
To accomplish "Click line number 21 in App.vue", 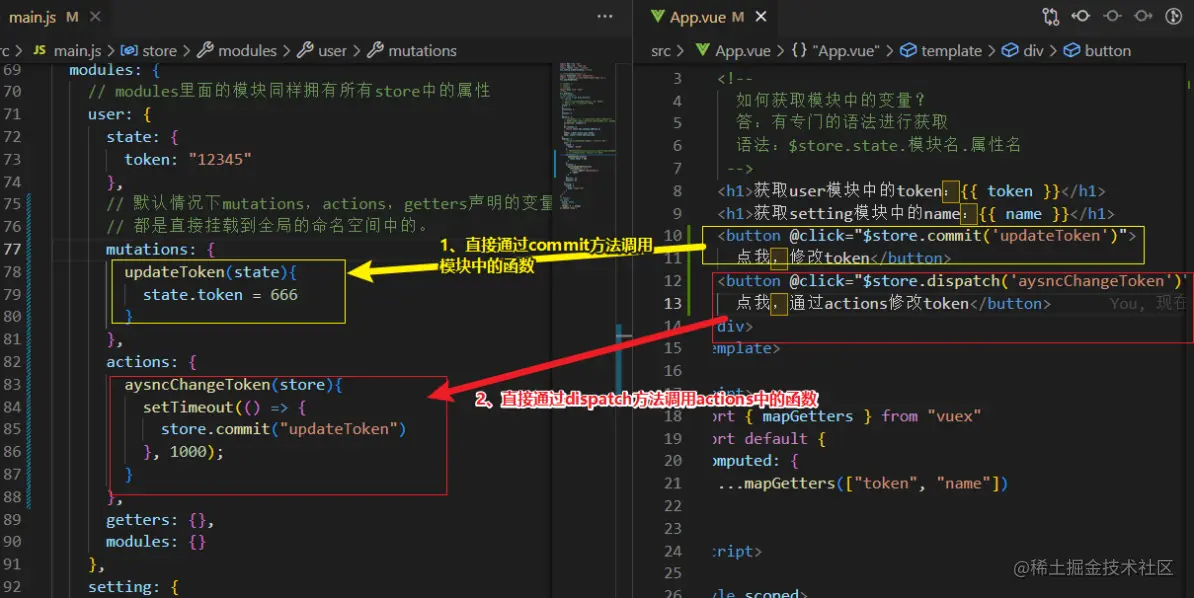I will click(672, 483).
